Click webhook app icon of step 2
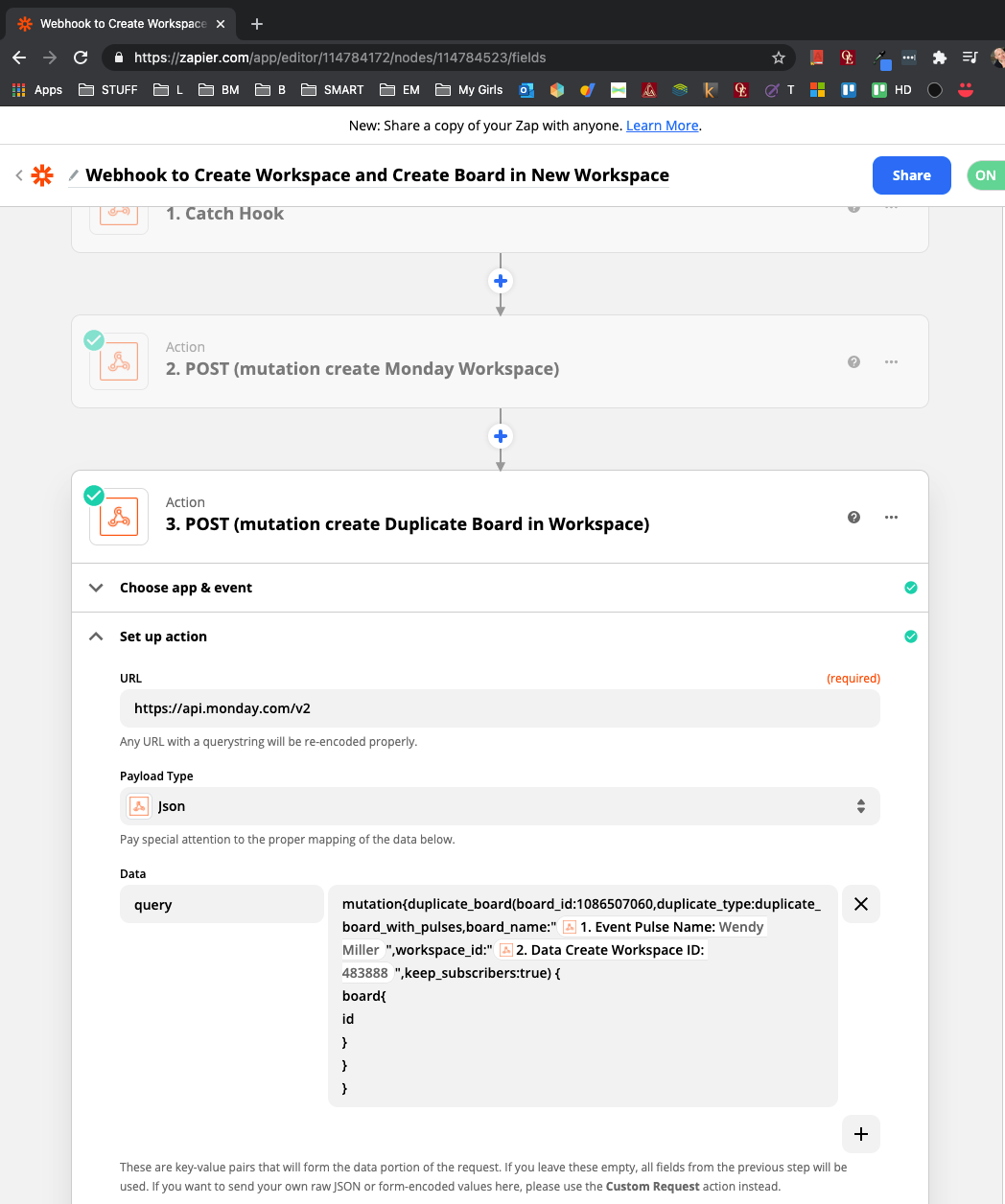The width and height of the screenshot is (1005, 1204). point(119,361)
